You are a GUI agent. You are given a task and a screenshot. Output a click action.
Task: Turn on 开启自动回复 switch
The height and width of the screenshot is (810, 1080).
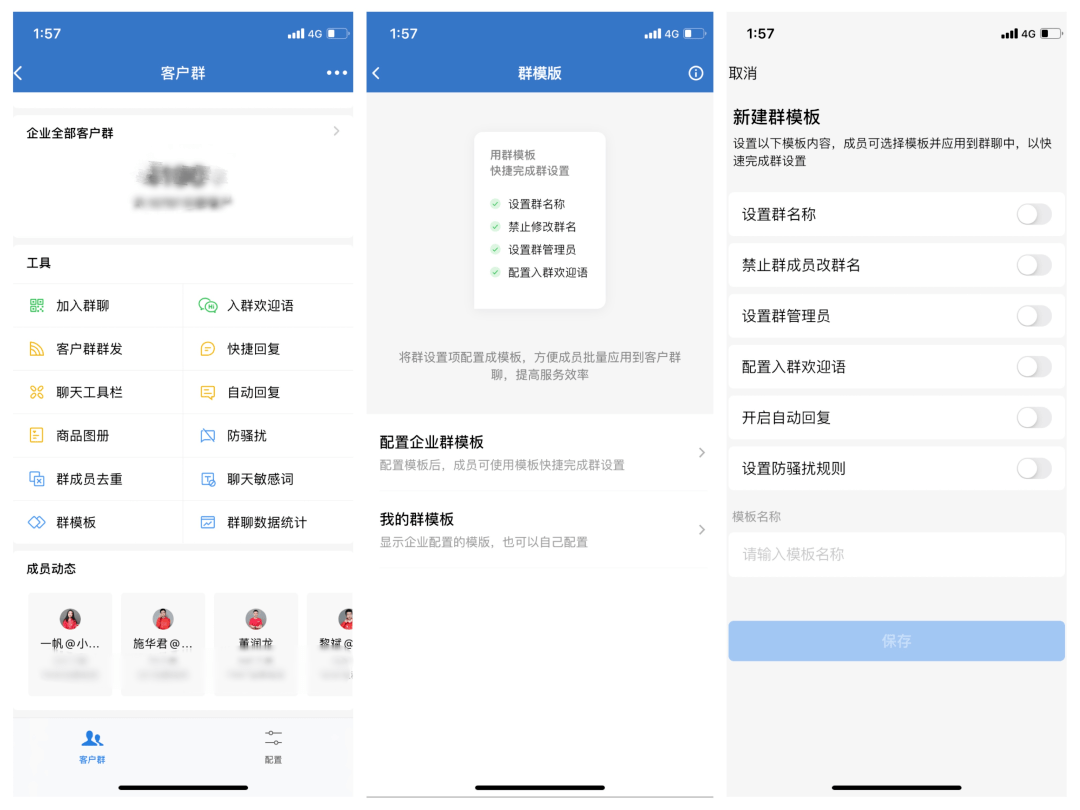(x=1033, y=417)
